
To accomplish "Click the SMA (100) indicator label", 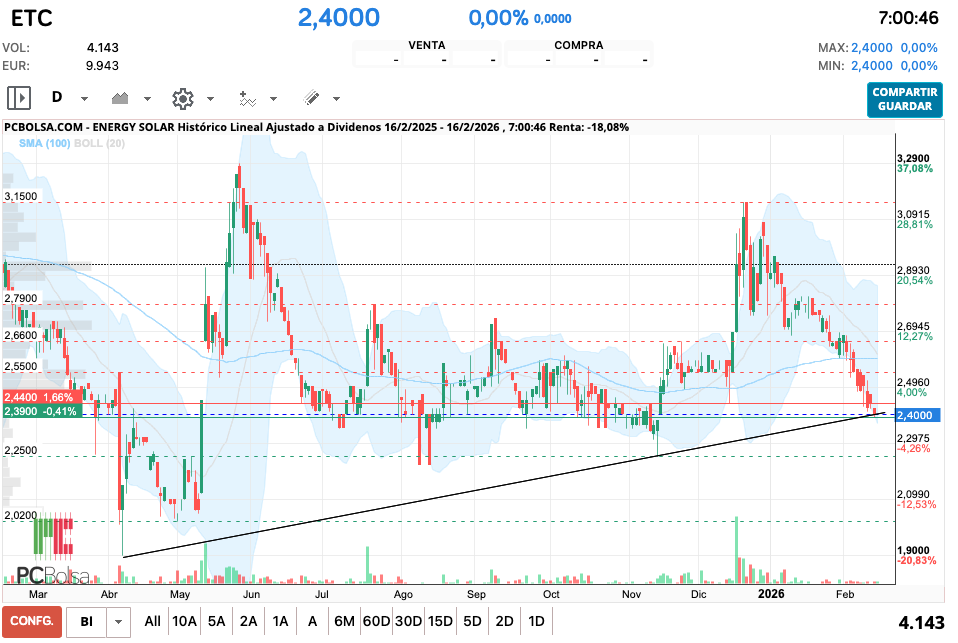I will pyautogui.click(x=44, y=144).
